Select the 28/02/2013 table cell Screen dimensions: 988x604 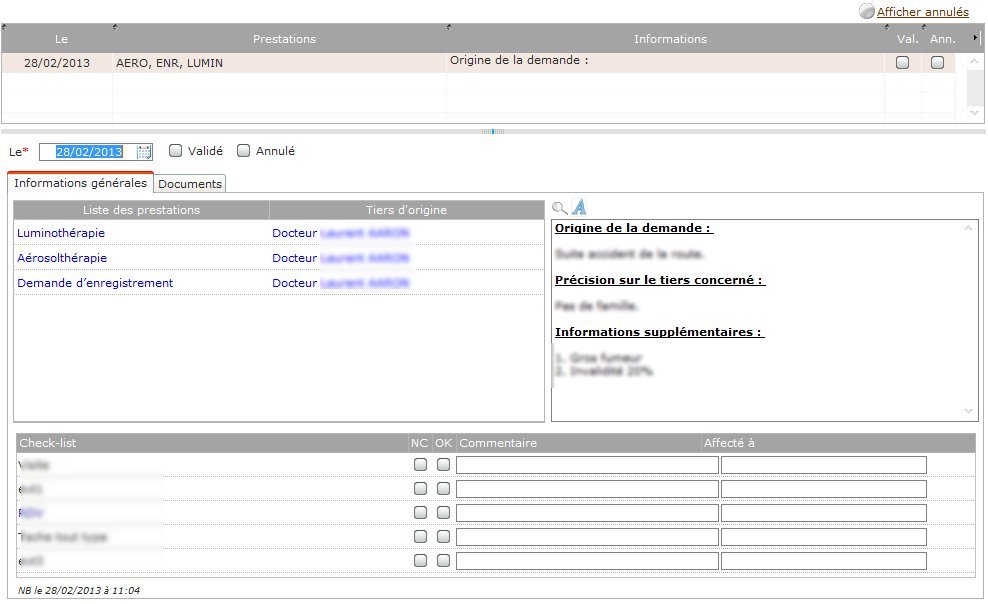coord(57,63)
